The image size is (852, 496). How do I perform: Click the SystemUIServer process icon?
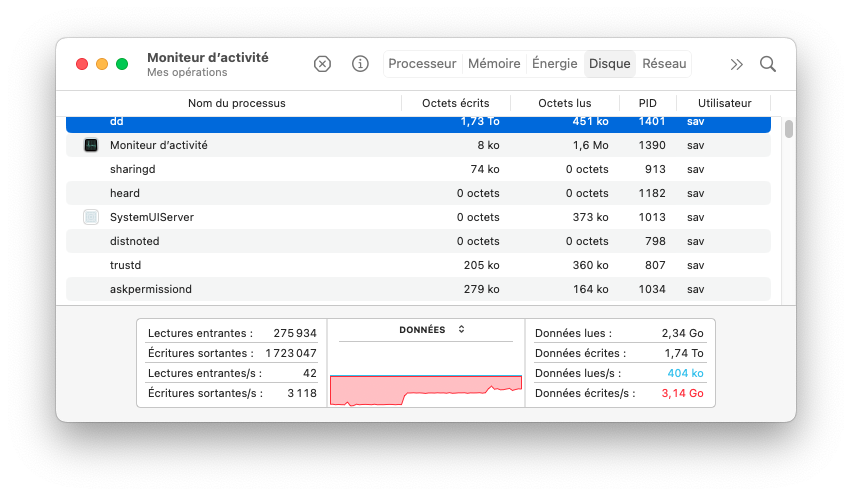point(91,217)
